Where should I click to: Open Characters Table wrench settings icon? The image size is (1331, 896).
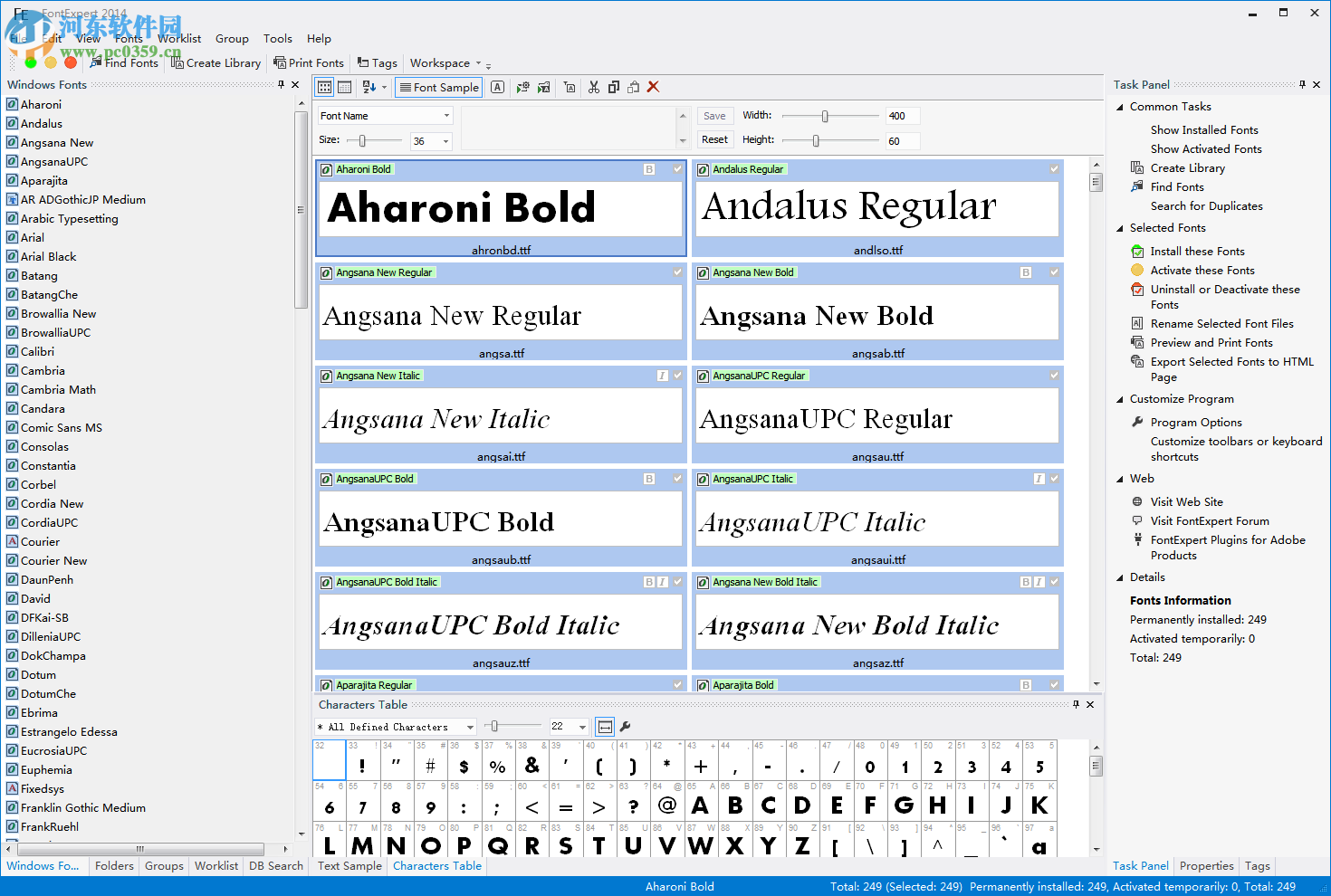click(625, 726)
